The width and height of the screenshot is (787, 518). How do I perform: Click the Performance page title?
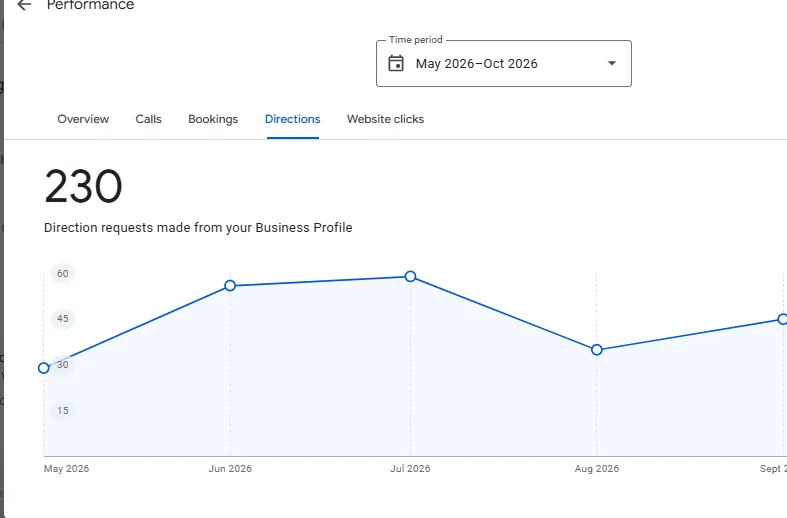click(90, 5)
